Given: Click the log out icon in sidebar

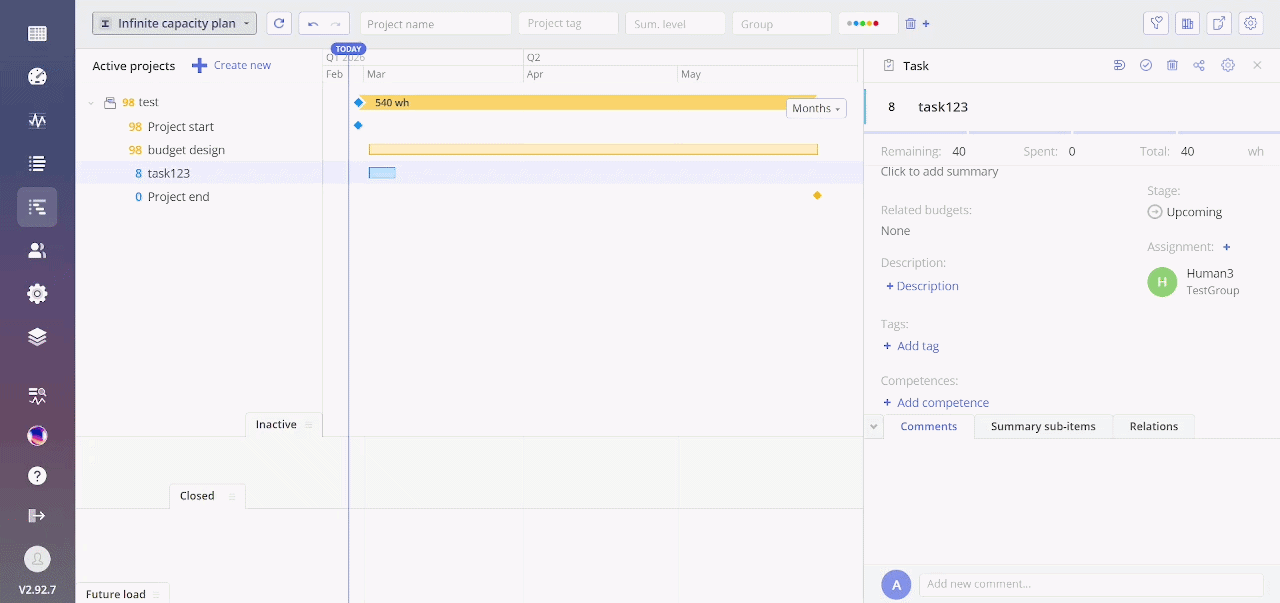Looking at the screenshot, I should 37,515.
